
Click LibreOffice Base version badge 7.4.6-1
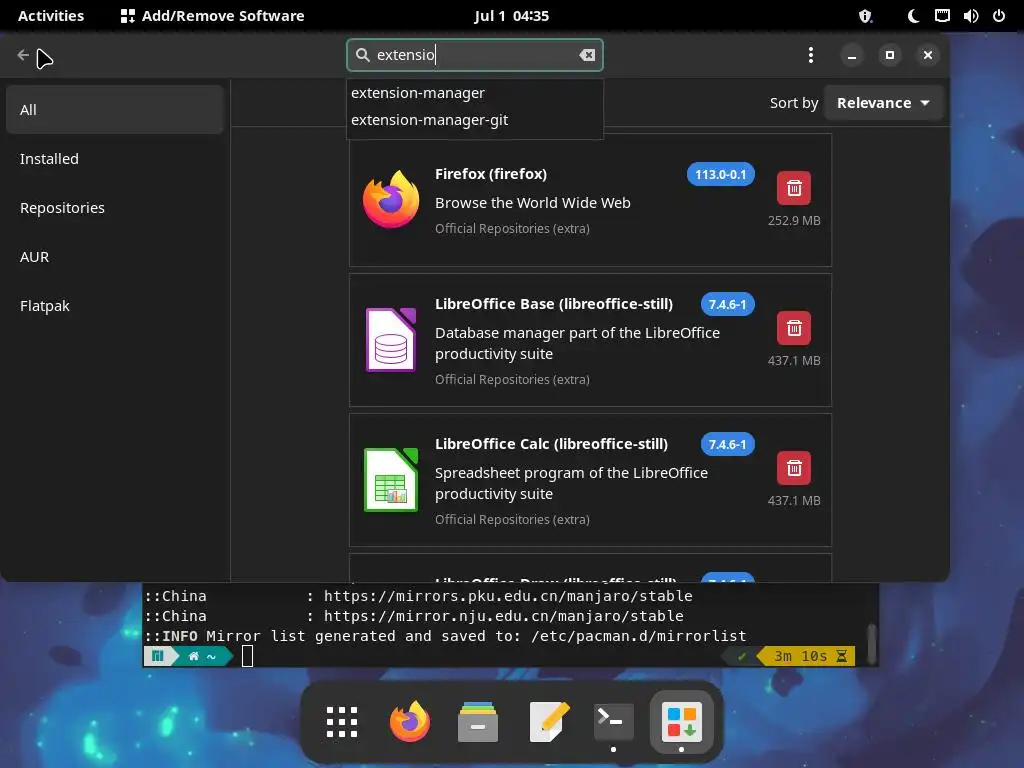[727, 304]
